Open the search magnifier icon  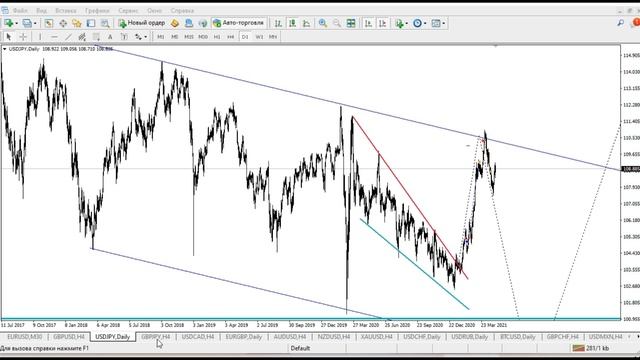(x=620, y=23)
